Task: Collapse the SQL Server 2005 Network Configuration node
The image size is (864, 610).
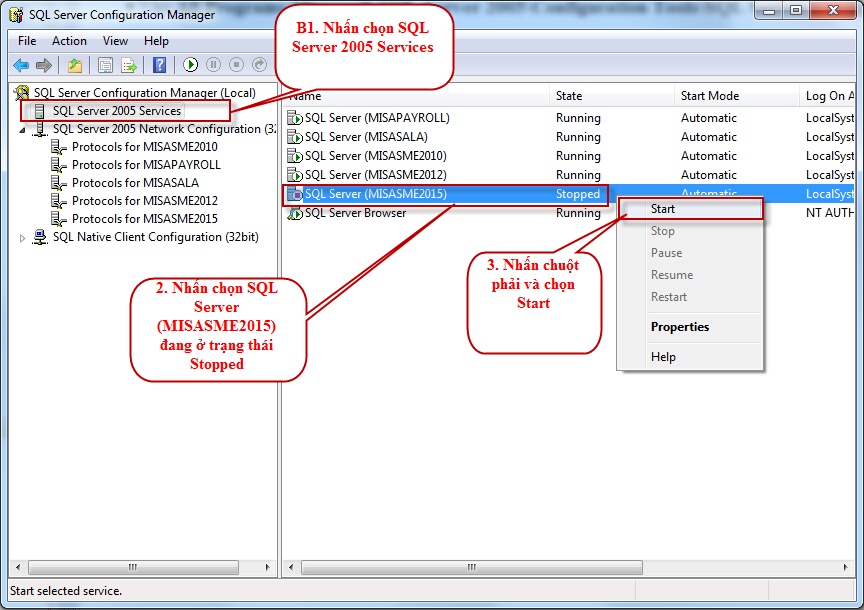Action: click(x=22, y=130)
